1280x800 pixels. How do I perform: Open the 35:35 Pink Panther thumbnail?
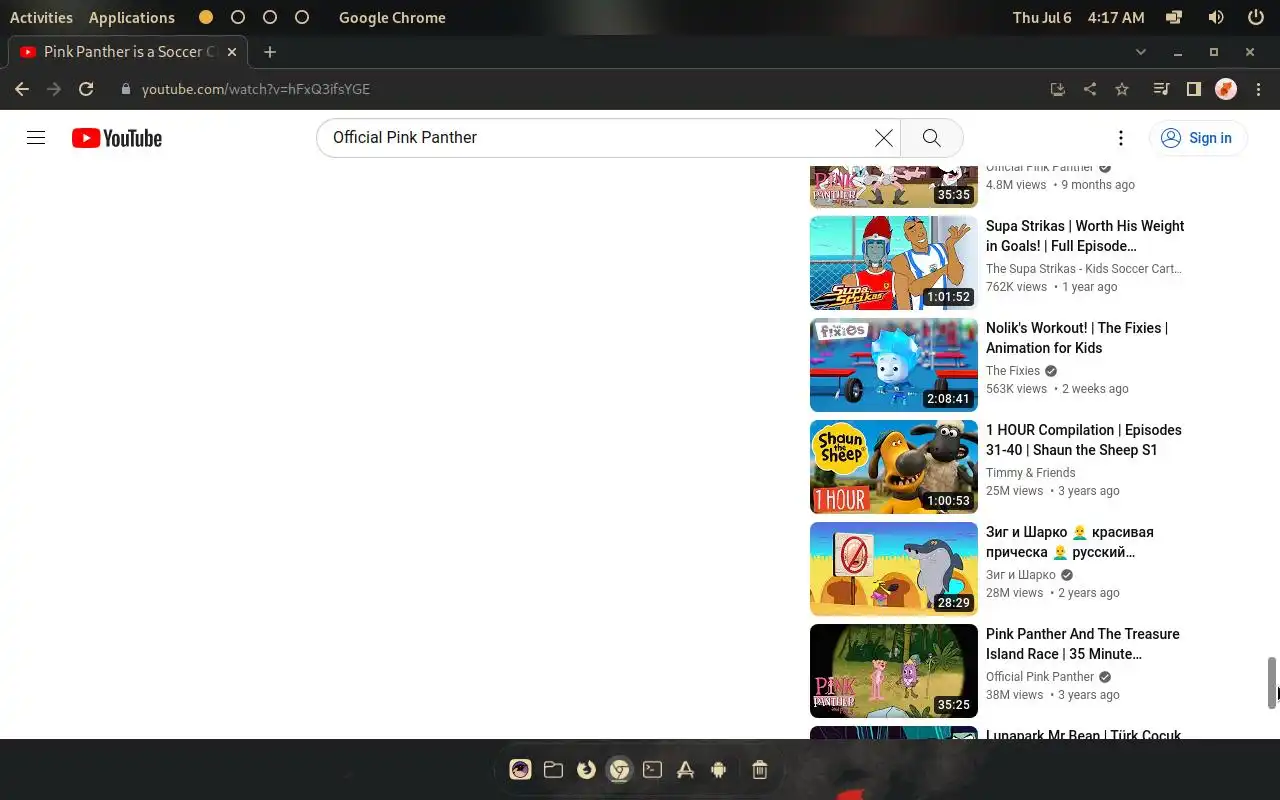894,185
